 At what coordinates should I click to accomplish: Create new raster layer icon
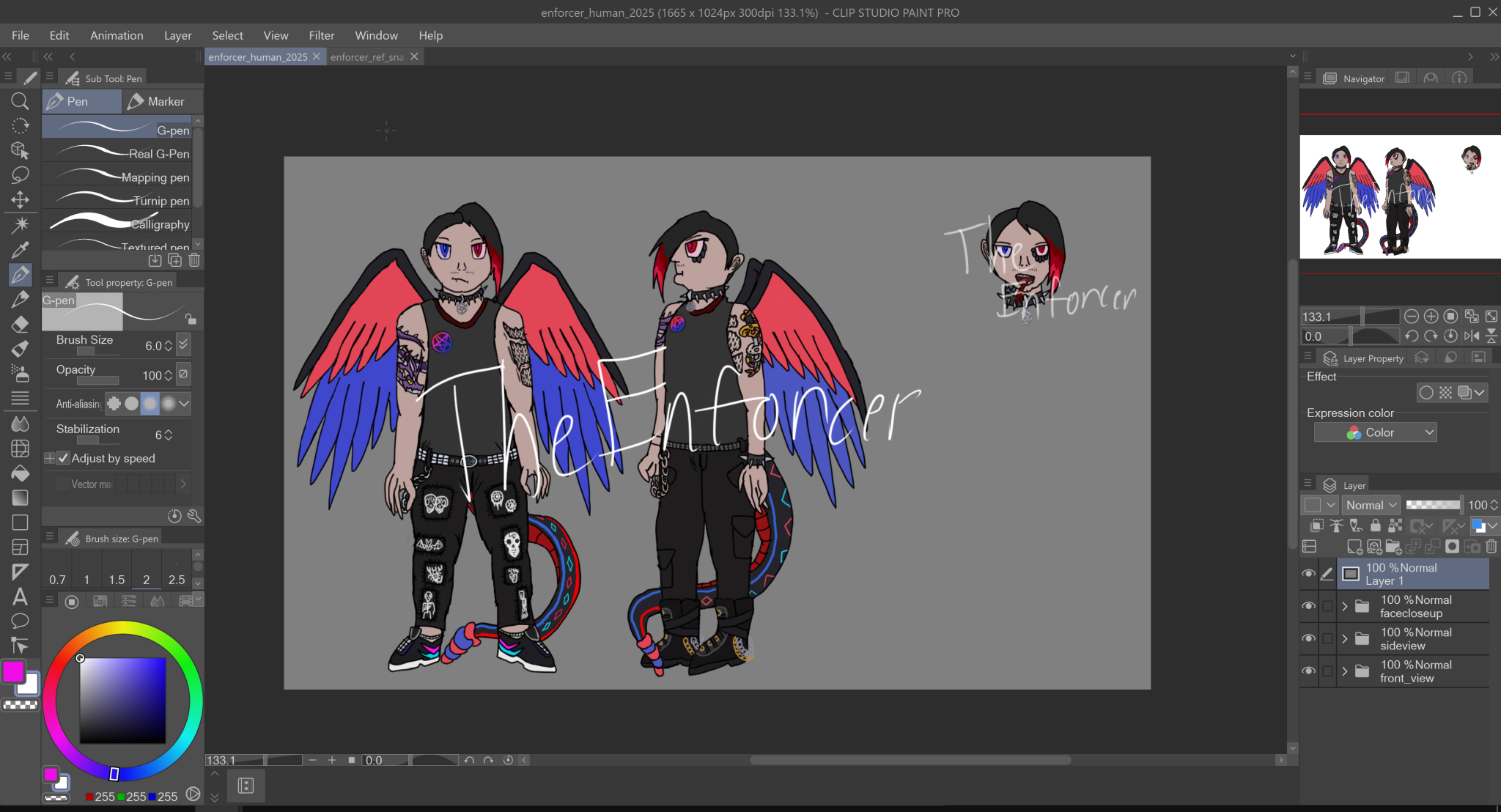(x=1354, y=547)
